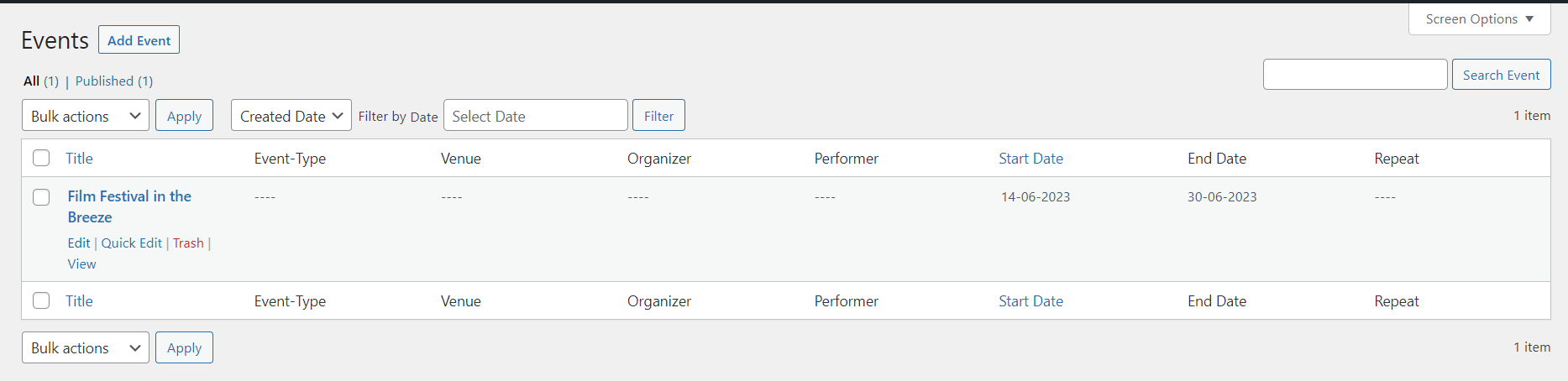Switch to Published events filter
The height and width of the screenshot is (381, 1568).
[x=104, y=81]
